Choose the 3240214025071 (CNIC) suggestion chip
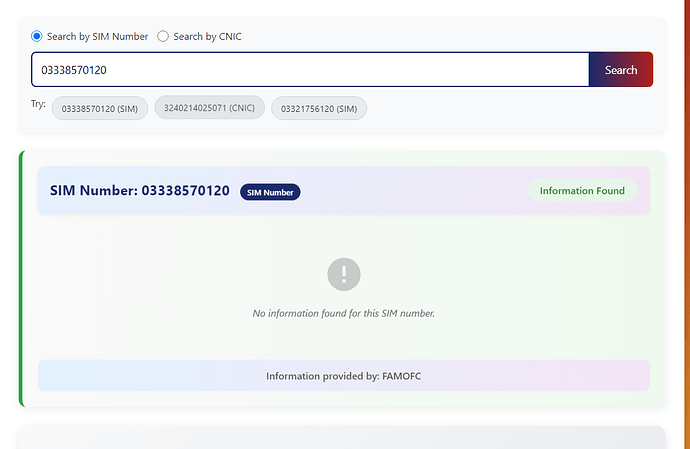 (x=209, y=107)
